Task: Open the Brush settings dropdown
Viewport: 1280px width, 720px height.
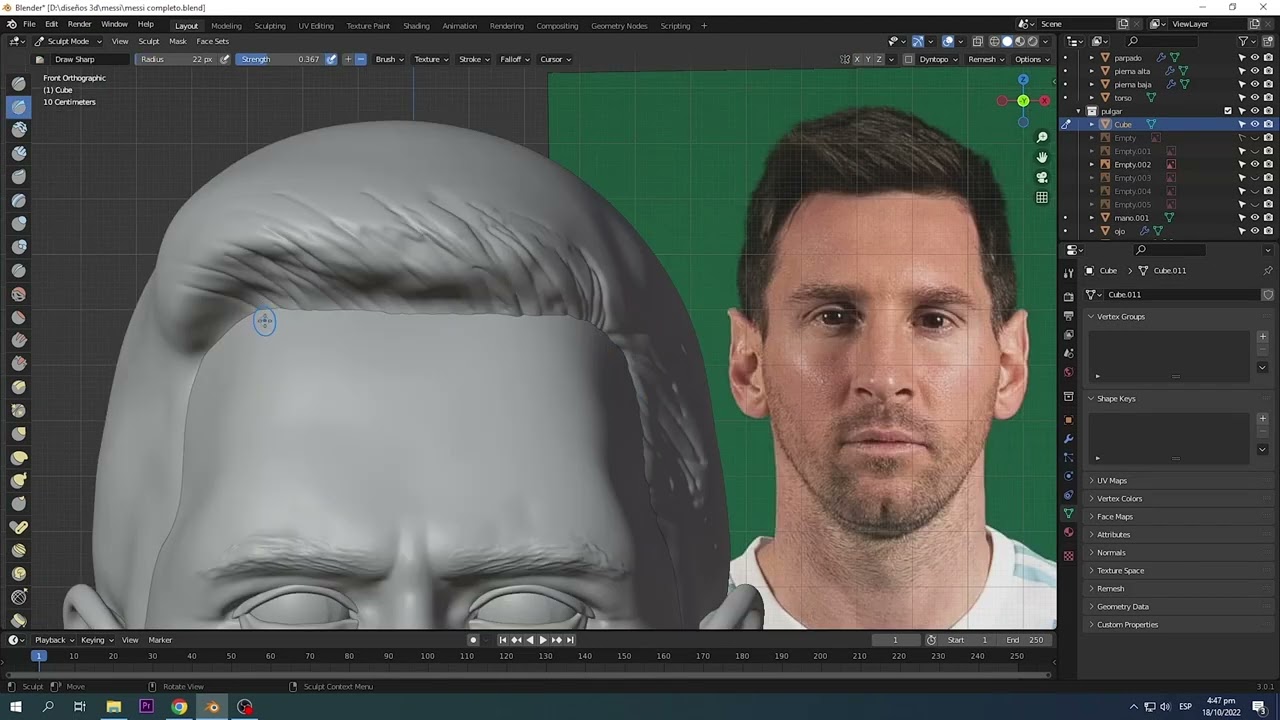Action: [389, 59]
